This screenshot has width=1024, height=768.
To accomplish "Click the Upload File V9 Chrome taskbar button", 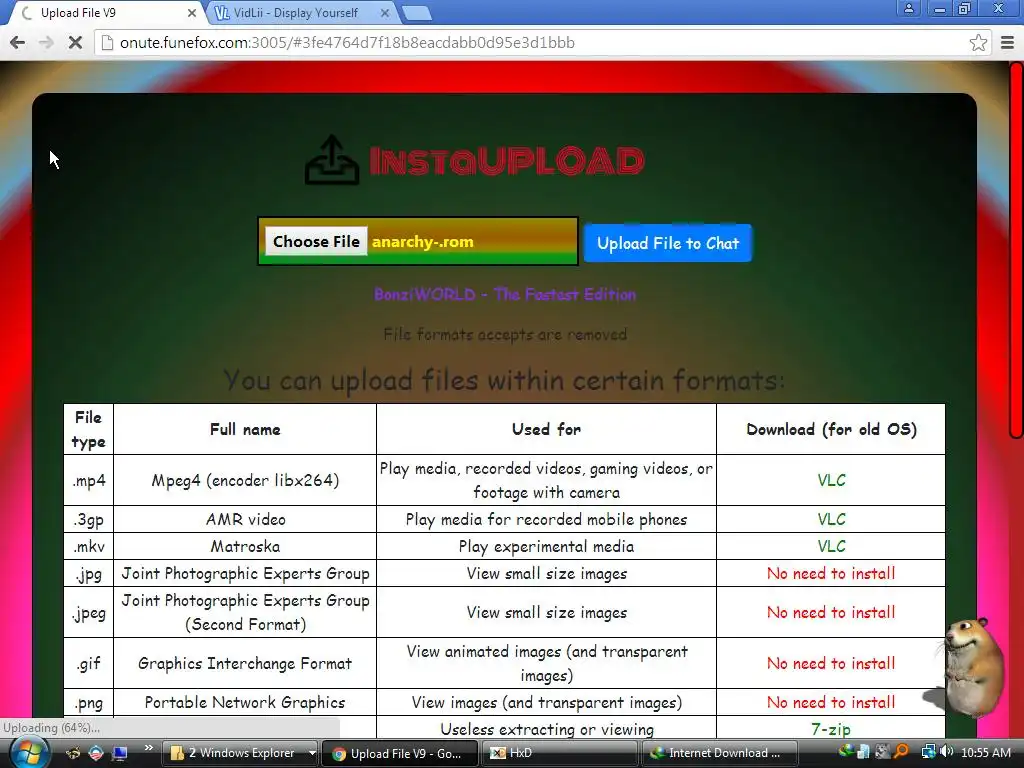I will pyautogui.click(x=400, y=753).
